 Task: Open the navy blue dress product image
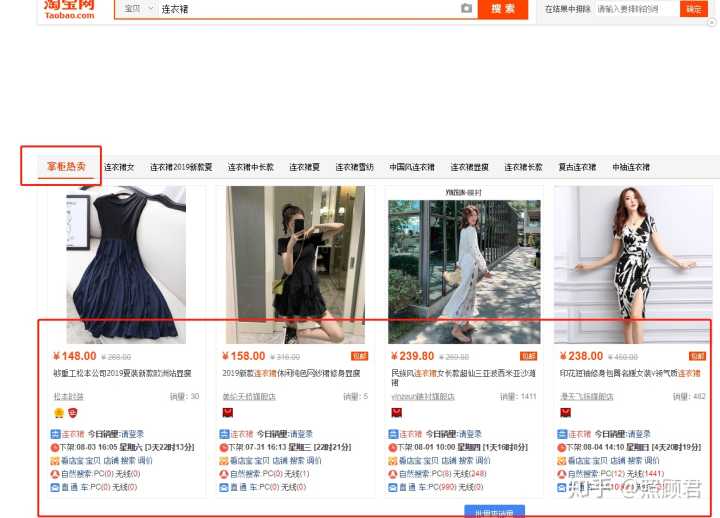[x=126, y=265]
